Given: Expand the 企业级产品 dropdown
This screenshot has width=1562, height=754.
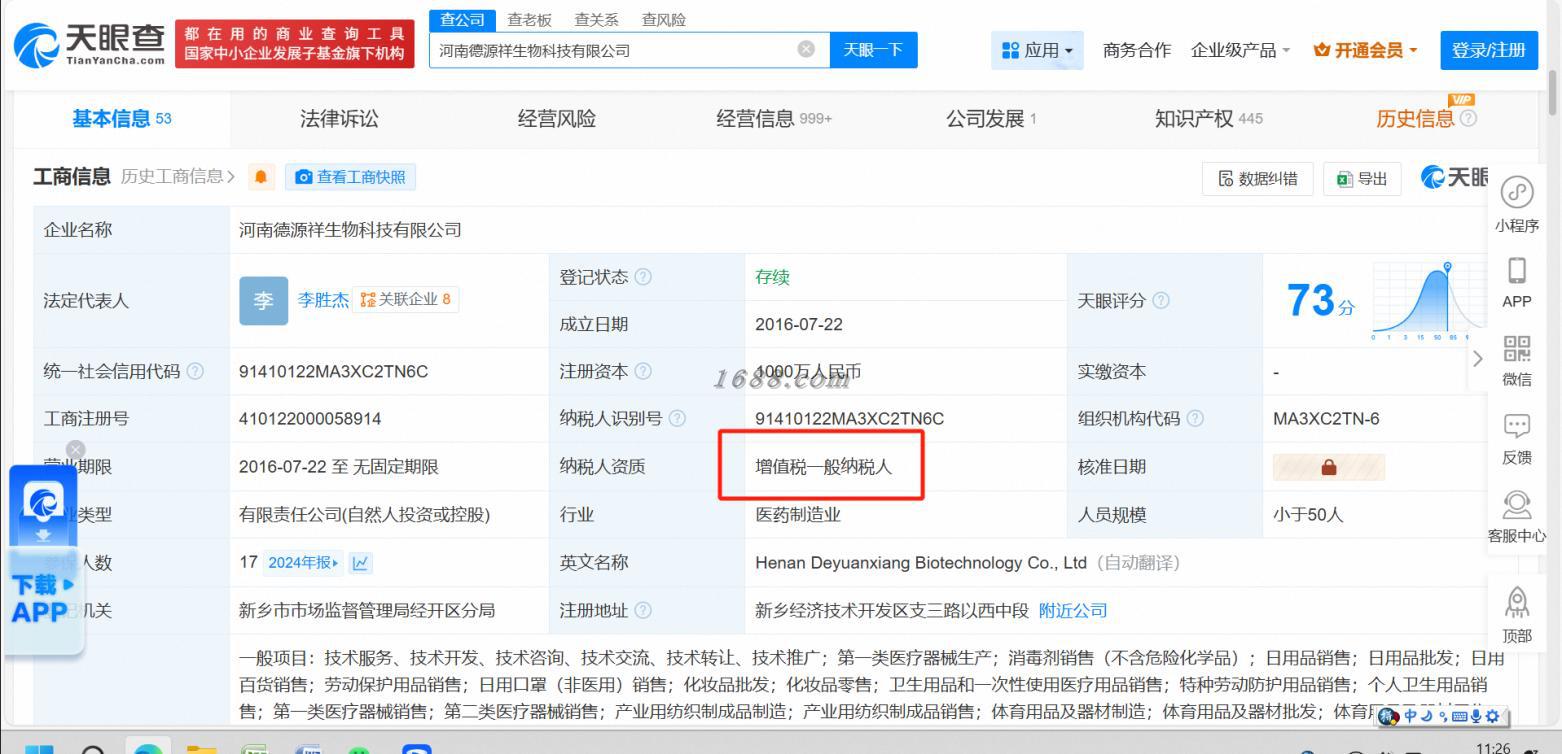Looking at the screenshot, I should tap(1240, 50).
